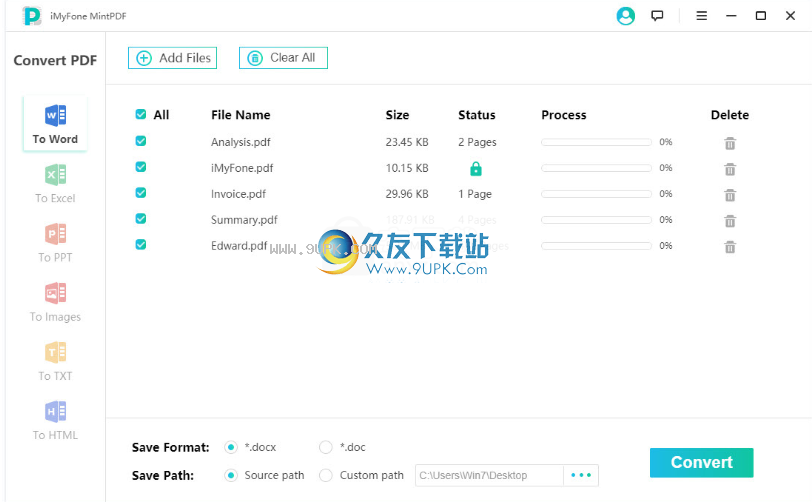Click the green lock icon for iMyFone.pdf
The width and height of the screenshot is (812, 504).
coord(476,168)
